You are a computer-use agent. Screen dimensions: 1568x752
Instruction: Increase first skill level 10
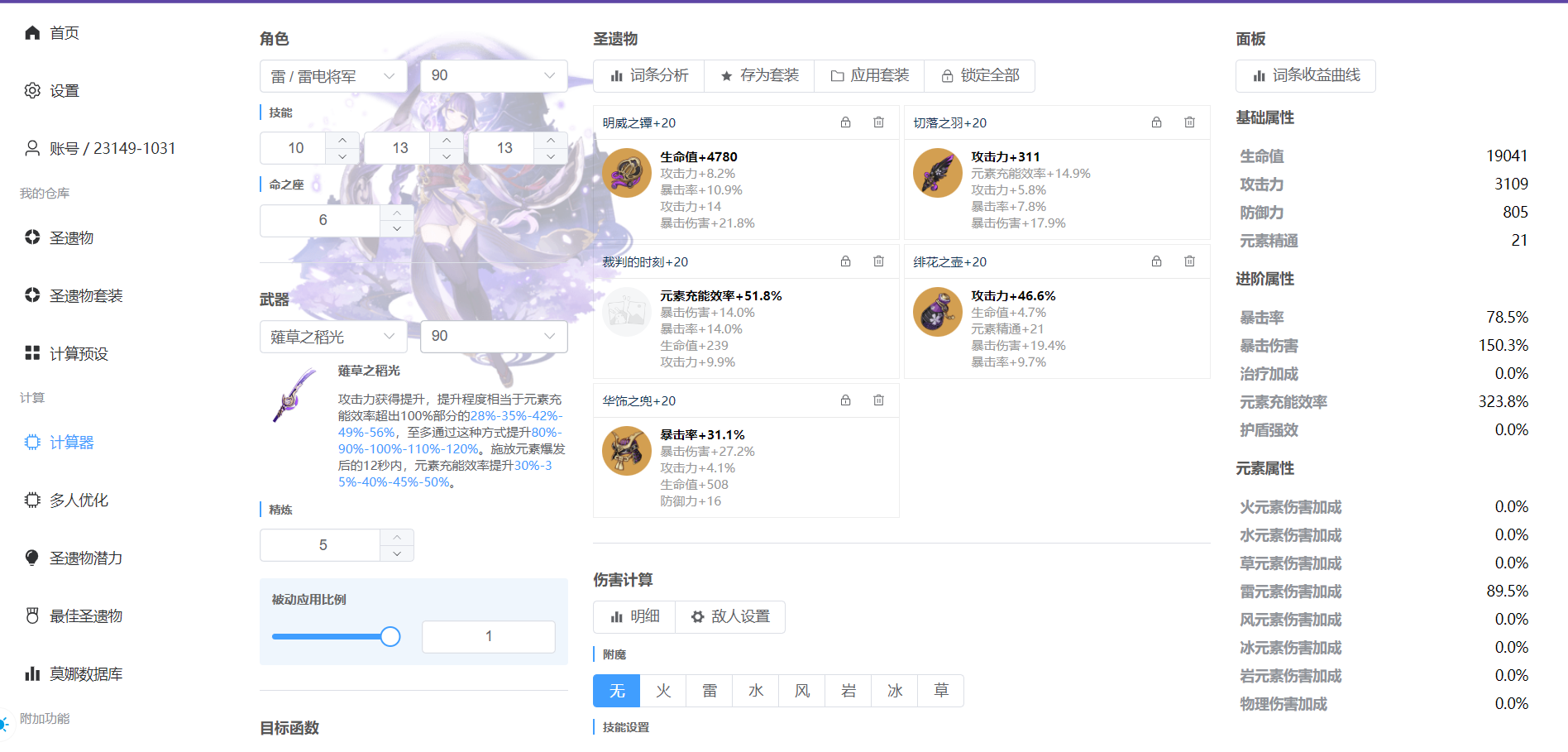342,140
